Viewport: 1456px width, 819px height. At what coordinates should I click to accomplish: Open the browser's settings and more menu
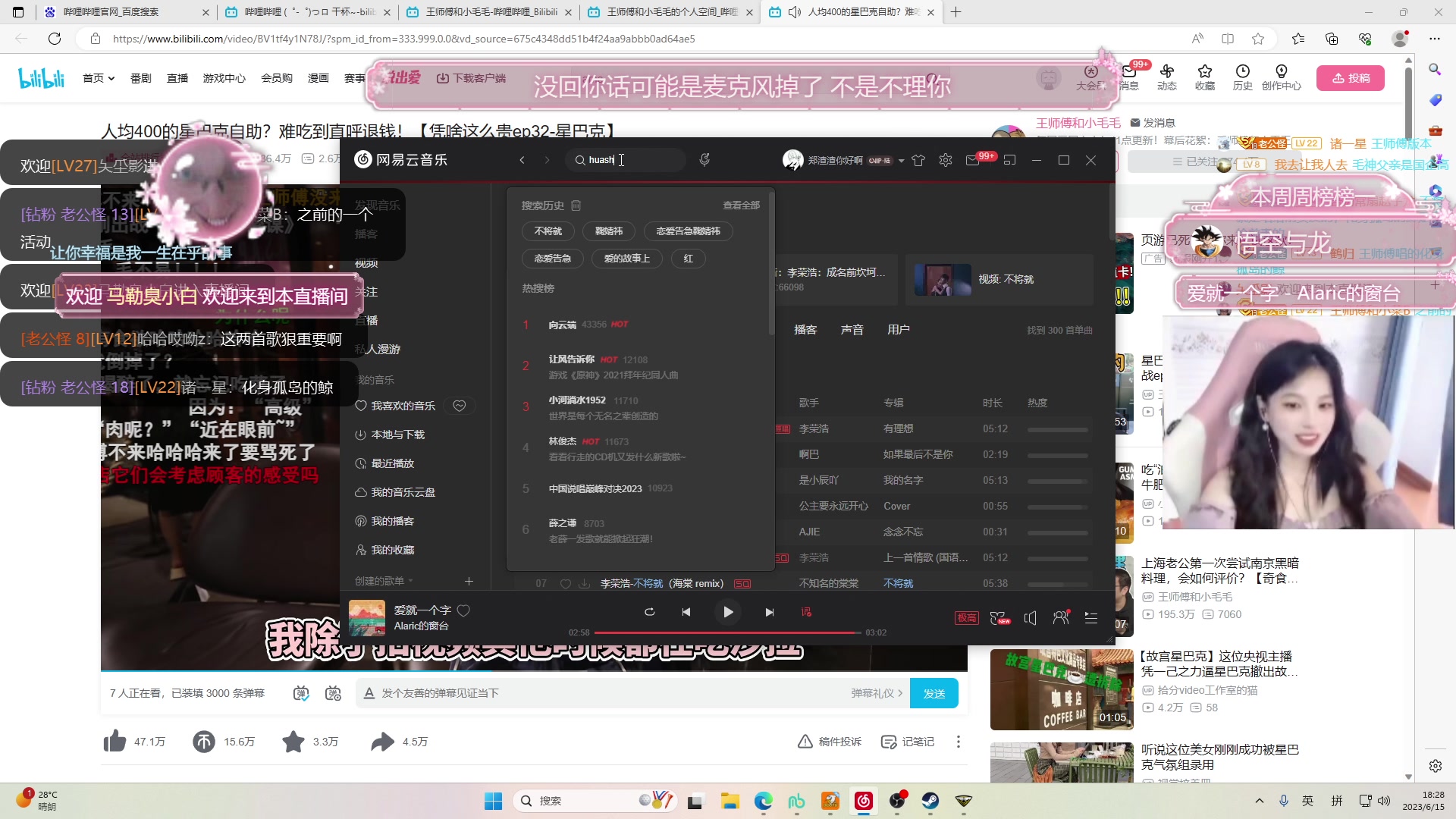pyautogui.click(x=1434, y=39)
